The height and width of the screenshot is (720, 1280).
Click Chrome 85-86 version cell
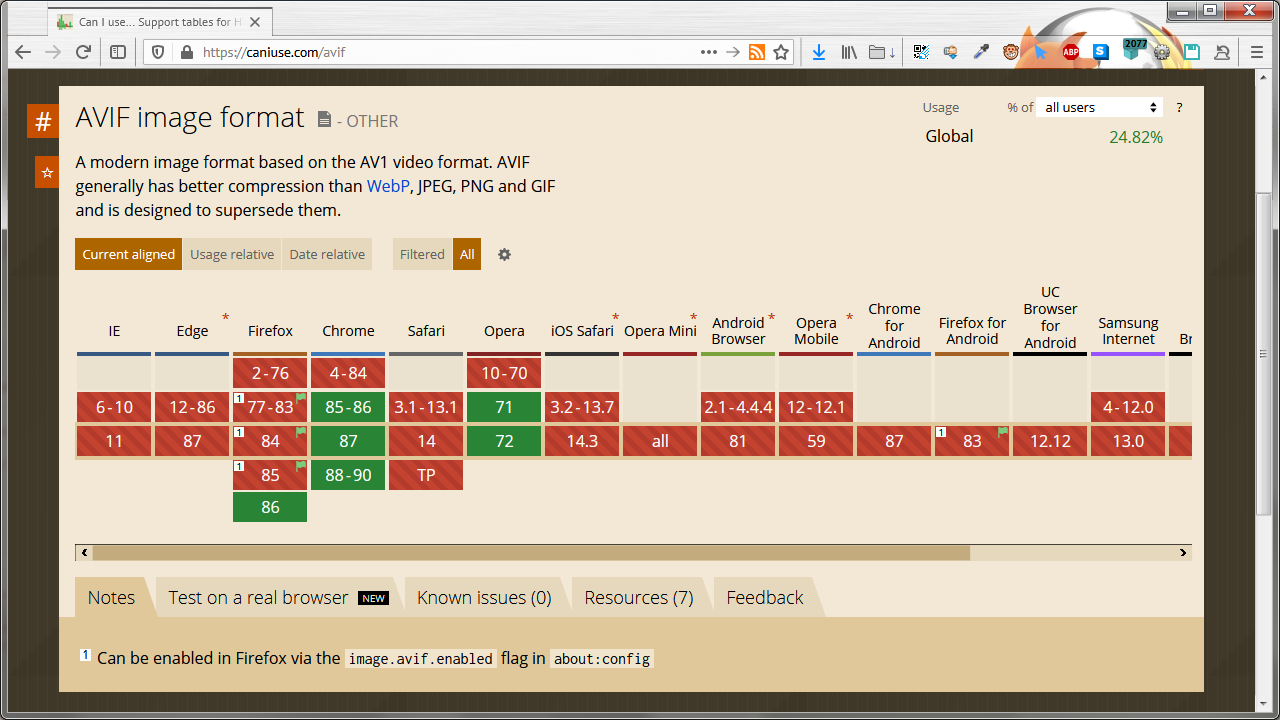point(348,407)
